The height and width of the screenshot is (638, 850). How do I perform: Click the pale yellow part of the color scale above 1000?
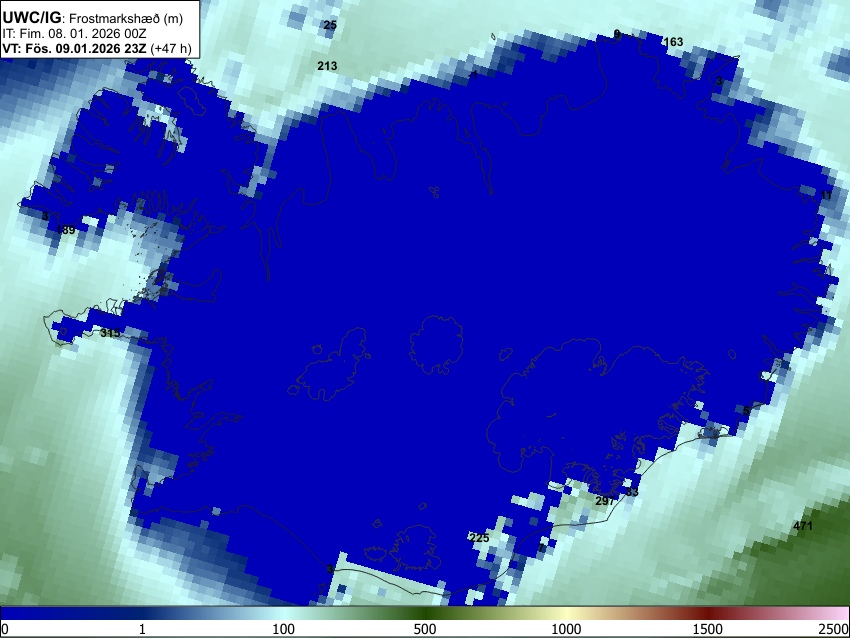pyautogui.click(x=566, y=613)
